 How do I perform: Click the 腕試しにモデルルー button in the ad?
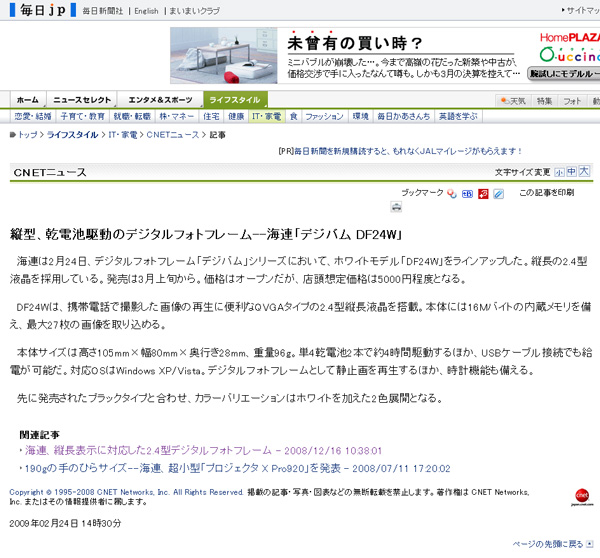564,73
